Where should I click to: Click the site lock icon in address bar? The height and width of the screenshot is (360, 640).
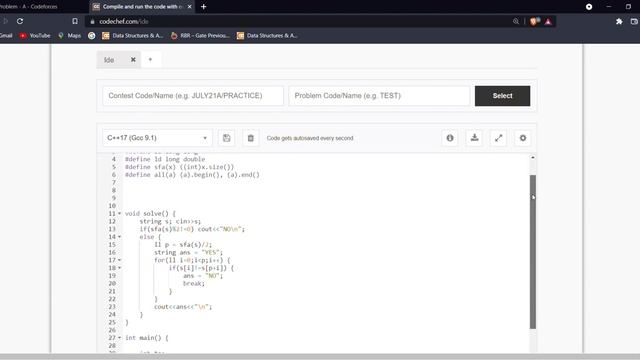(92, 21)
